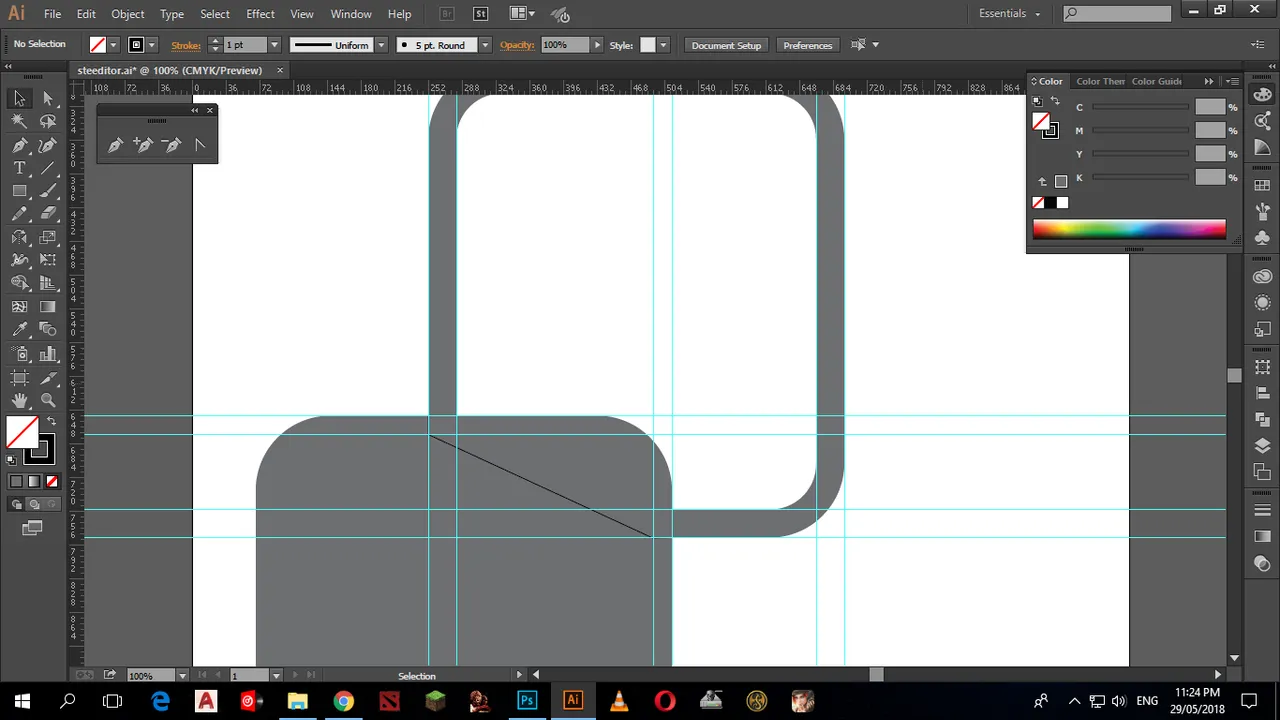Set paint mode to None in toolbar
The image size is (1280, 720).
(52, 481)
